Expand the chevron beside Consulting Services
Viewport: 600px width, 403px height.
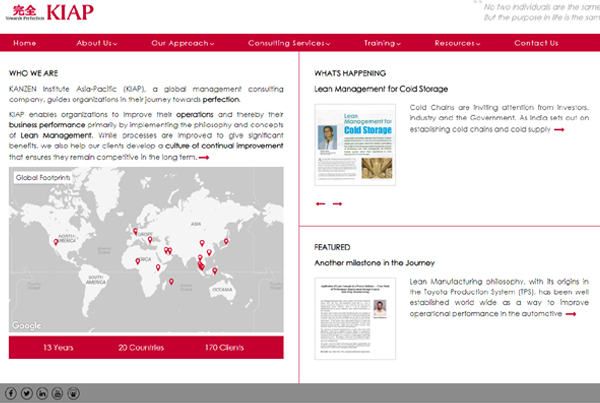pyautogui.click(x=328, y=44)
